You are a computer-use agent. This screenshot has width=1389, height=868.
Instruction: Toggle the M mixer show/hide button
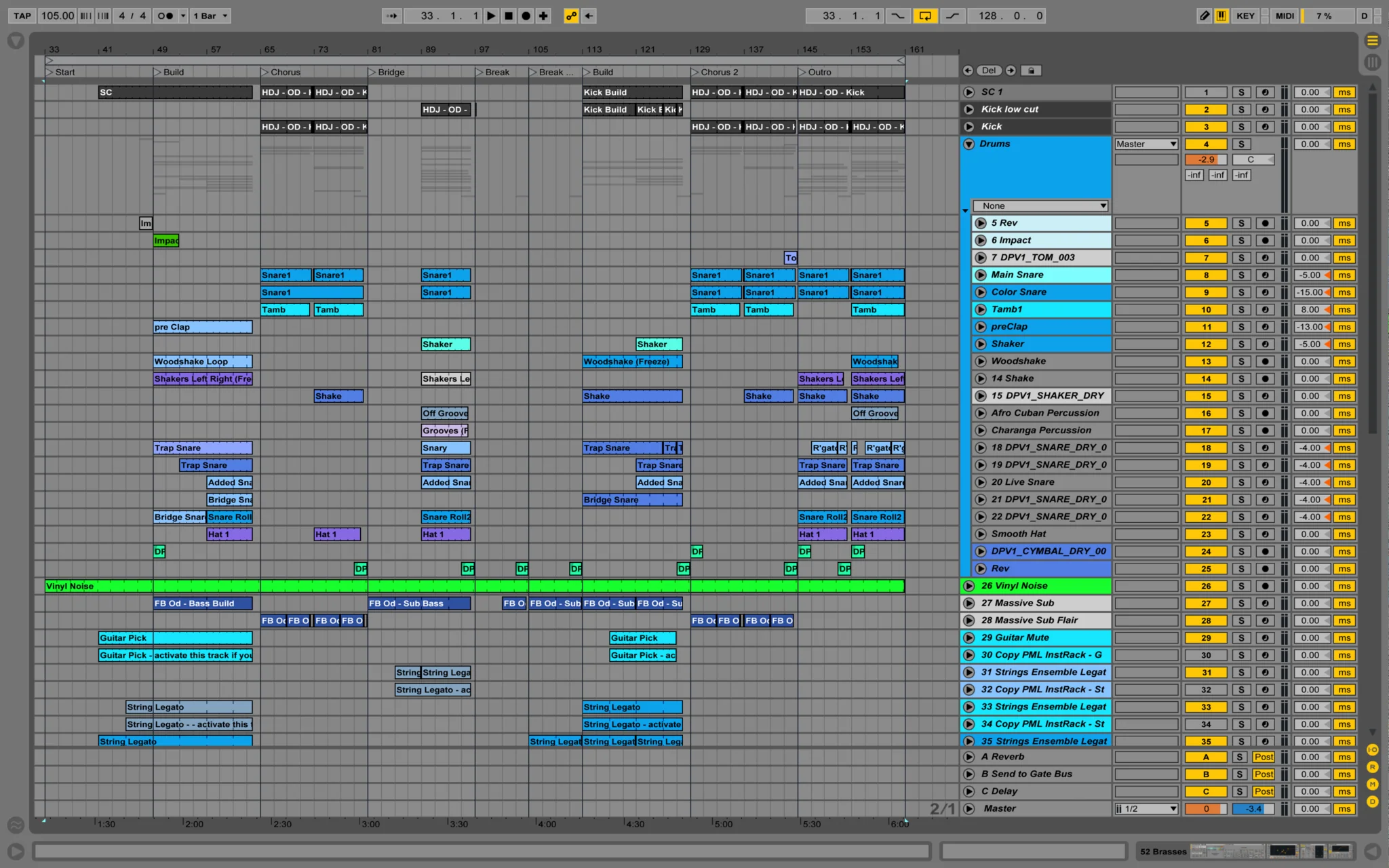click(1372, 784)
